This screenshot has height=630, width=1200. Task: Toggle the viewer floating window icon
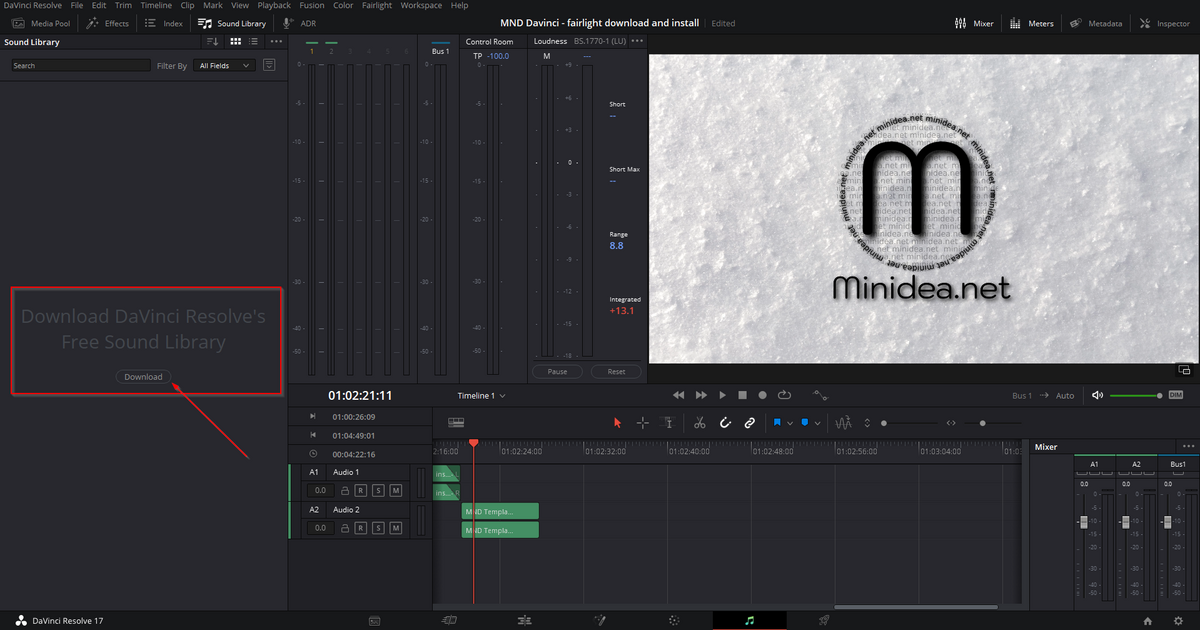pos(1183,370)
